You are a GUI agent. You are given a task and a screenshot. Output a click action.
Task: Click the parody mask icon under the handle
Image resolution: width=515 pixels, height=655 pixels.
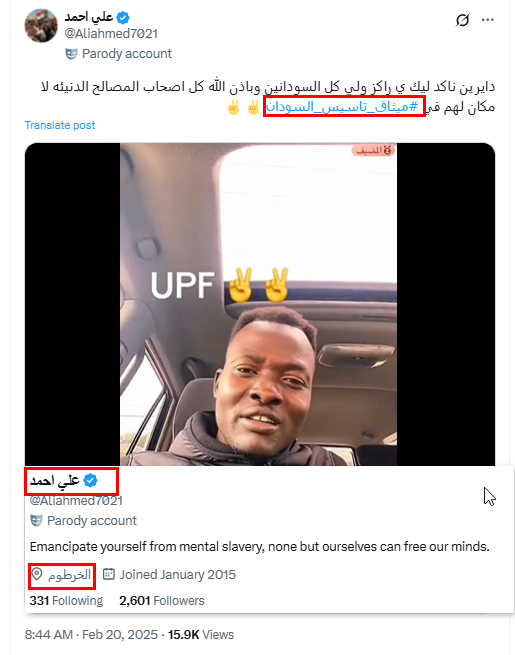[71, 54]
